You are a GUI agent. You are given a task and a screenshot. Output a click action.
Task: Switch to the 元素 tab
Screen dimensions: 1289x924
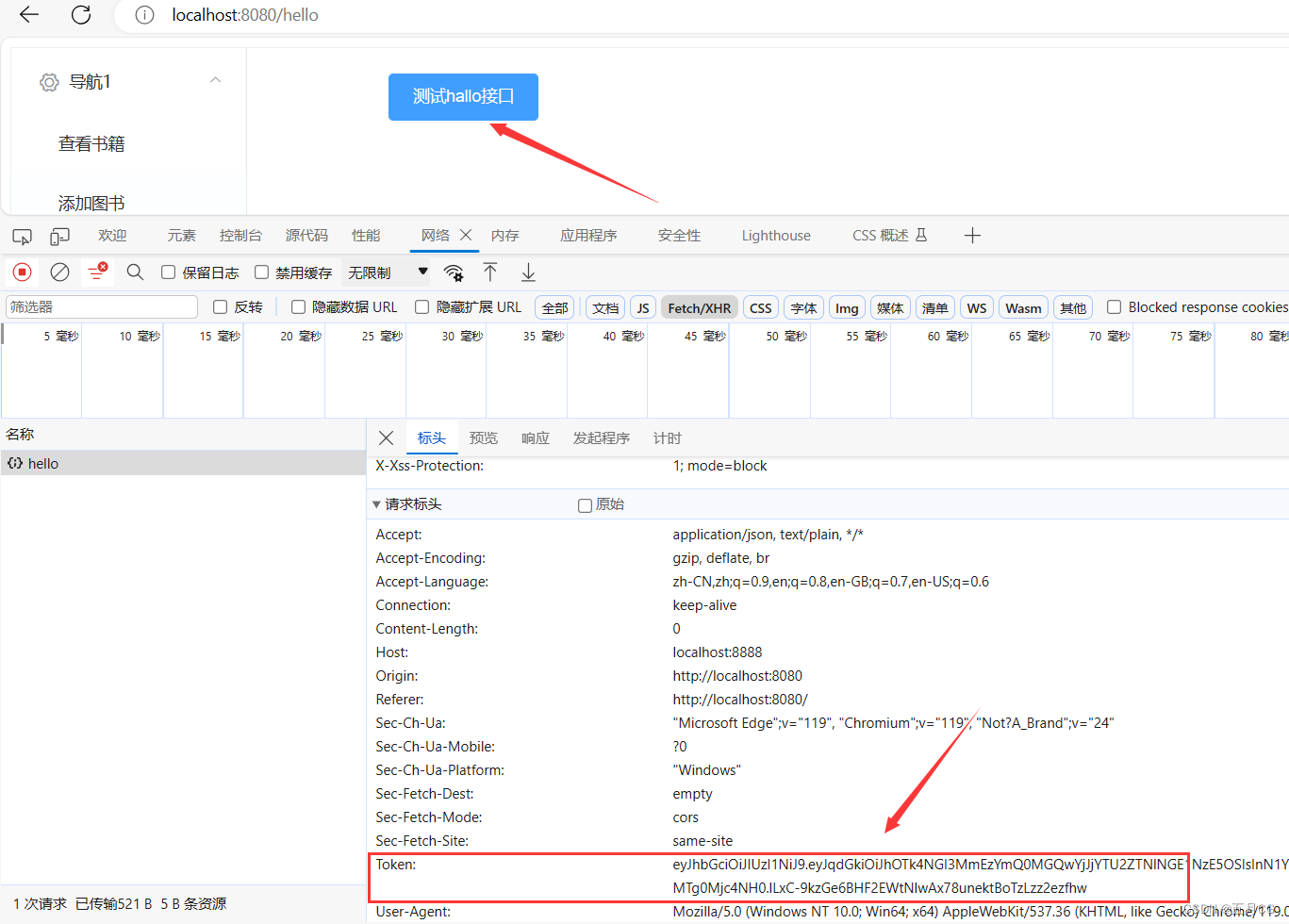181,236
